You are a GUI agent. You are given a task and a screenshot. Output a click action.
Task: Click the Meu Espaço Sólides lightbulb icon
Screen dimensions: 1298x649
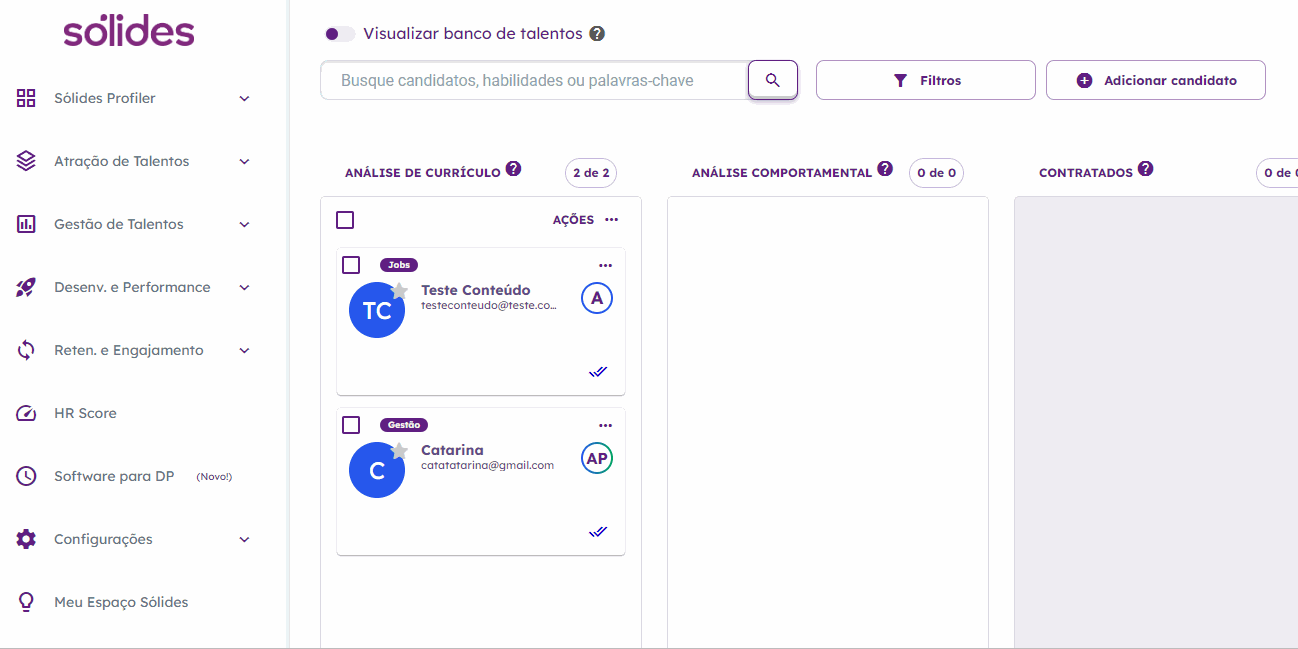click(x=26, y=602)
